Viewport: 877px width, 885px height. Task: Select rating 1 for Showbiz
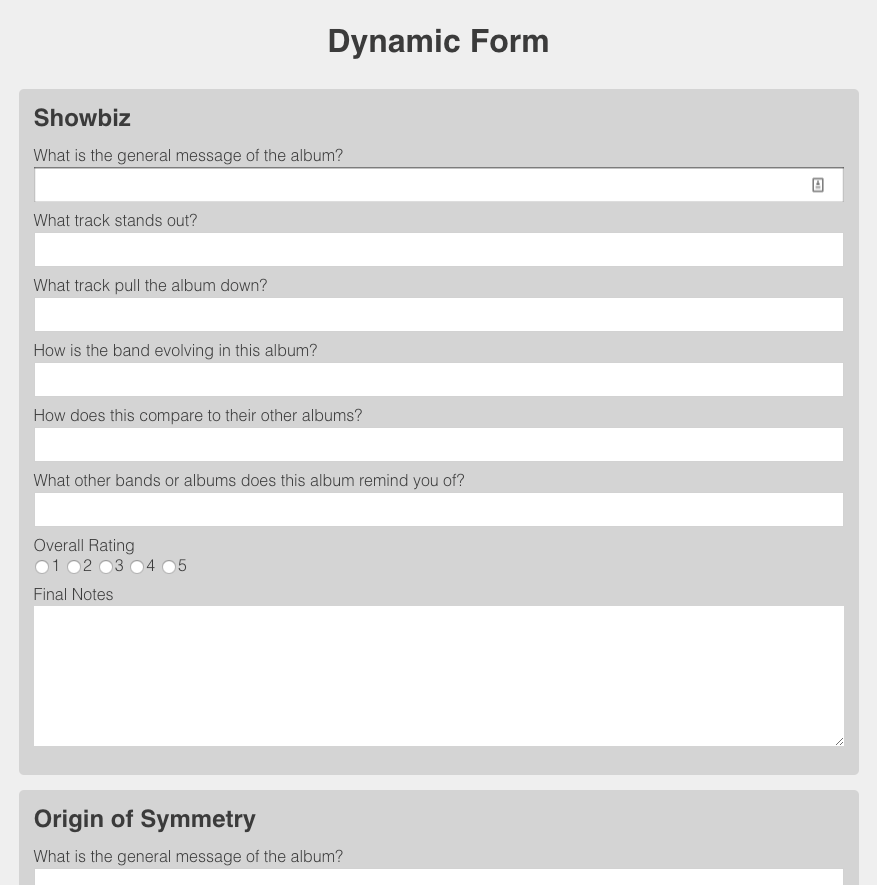point(42,566)
